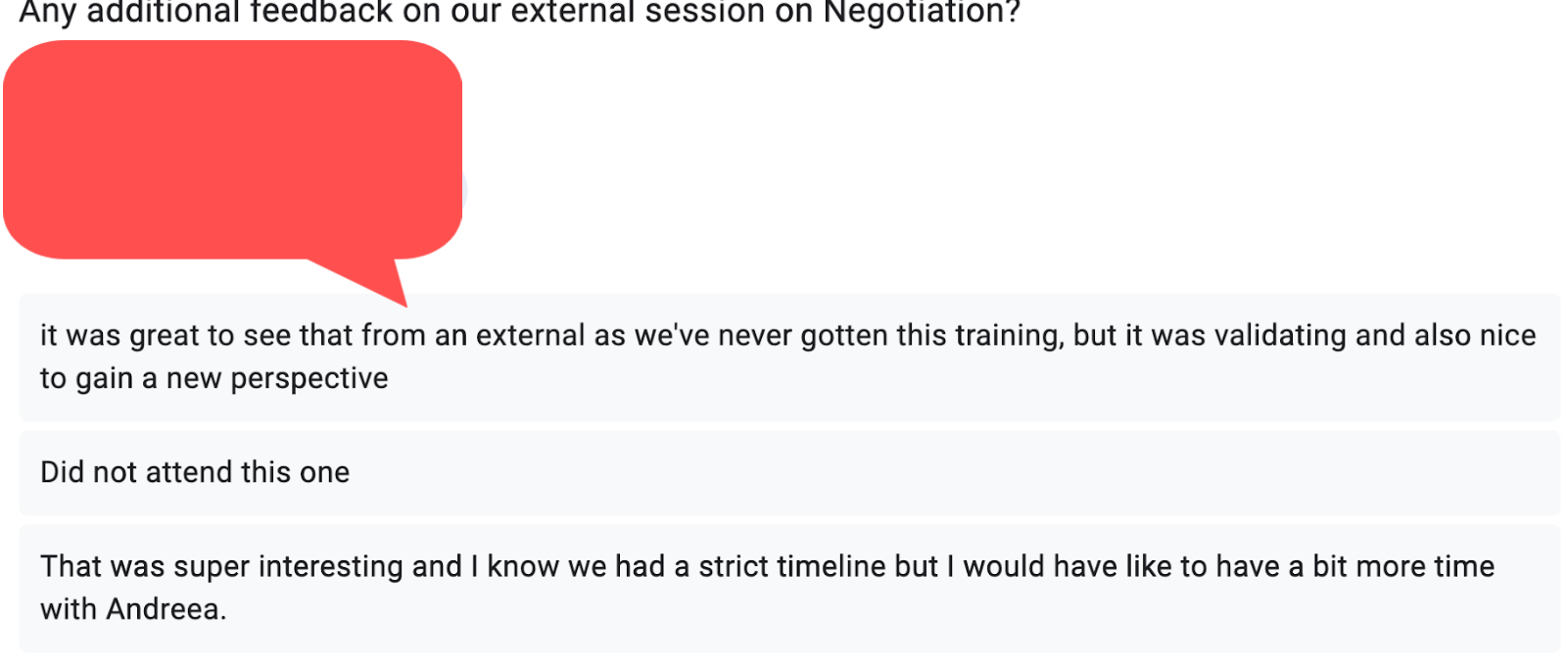Click "never gotten" in the first response

coord(802,335)
